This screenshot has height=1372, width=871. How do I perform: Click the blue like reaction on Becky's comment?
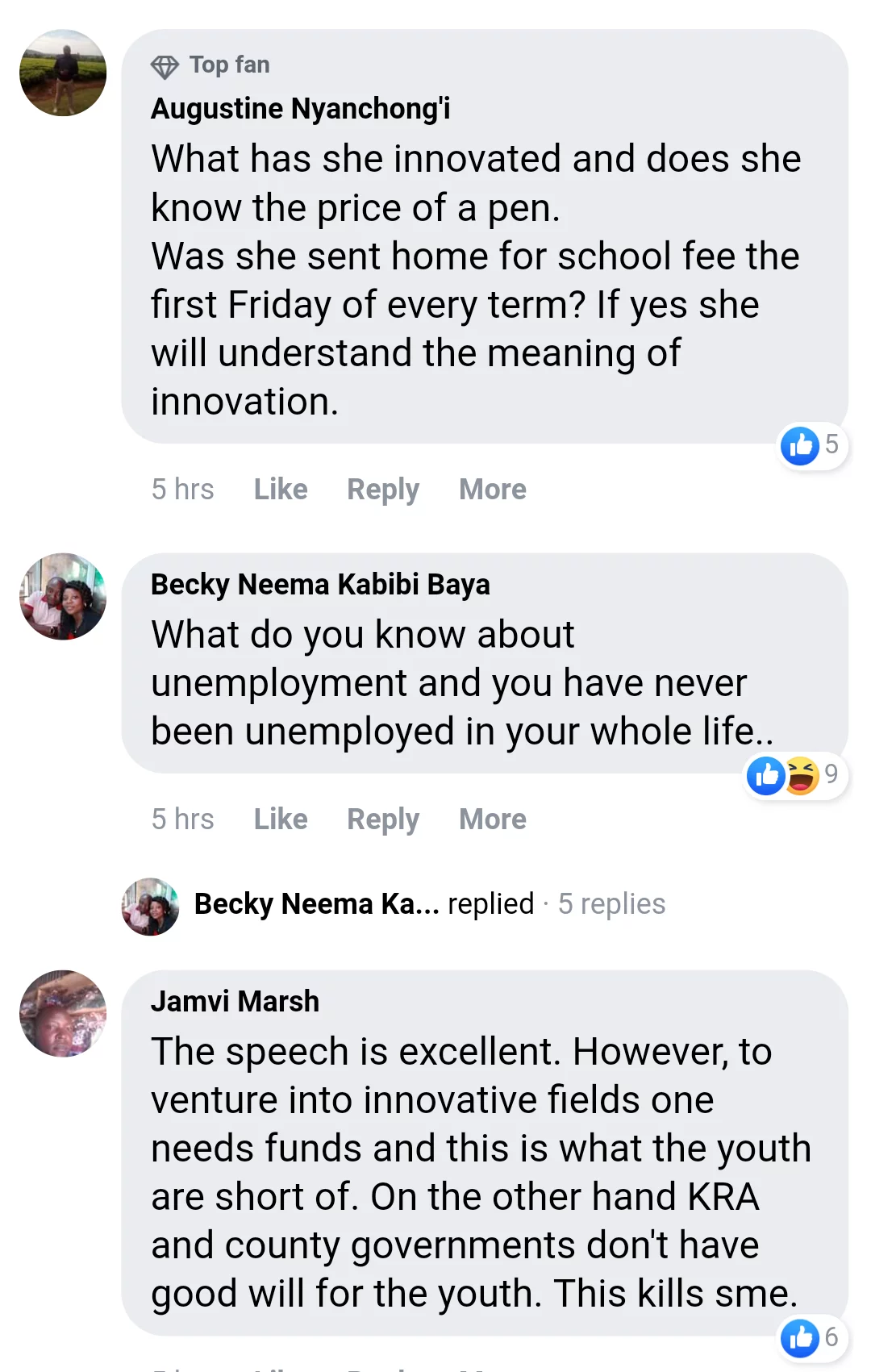click(766, 776)
